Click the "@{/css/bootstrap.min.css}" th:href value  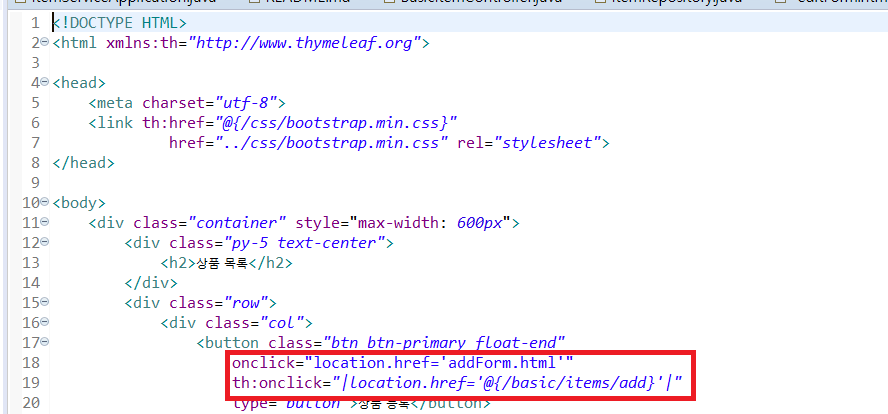coord(338,123)
